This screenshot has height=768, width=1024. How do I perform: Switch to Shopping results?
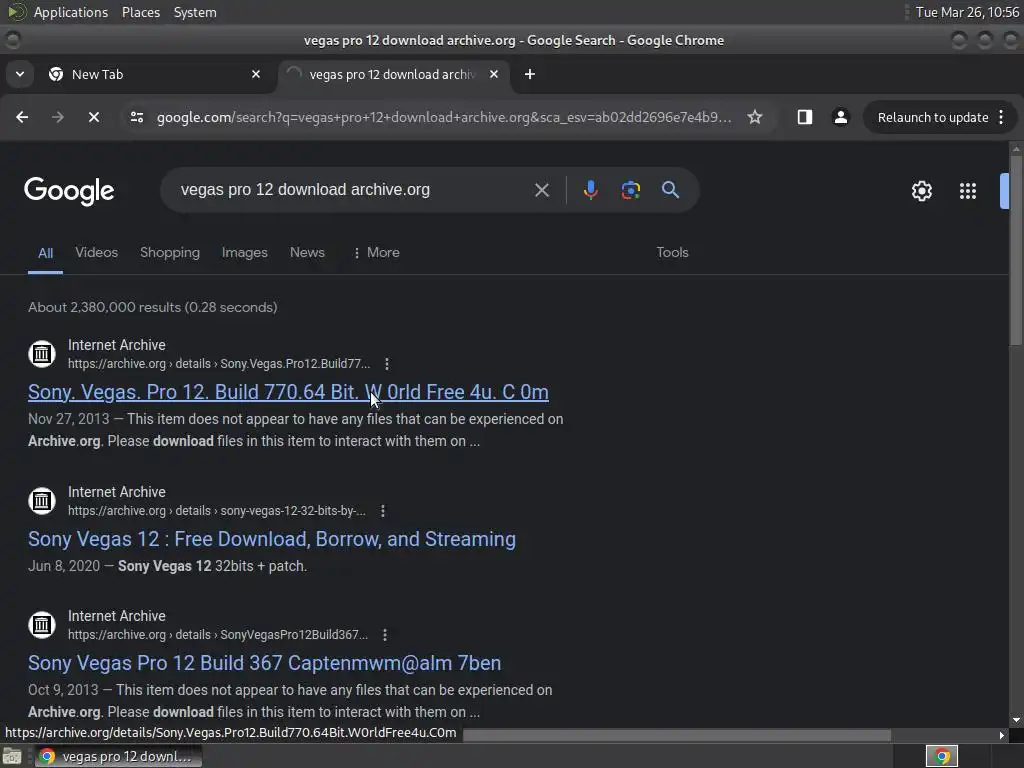[x=170, y=252]
